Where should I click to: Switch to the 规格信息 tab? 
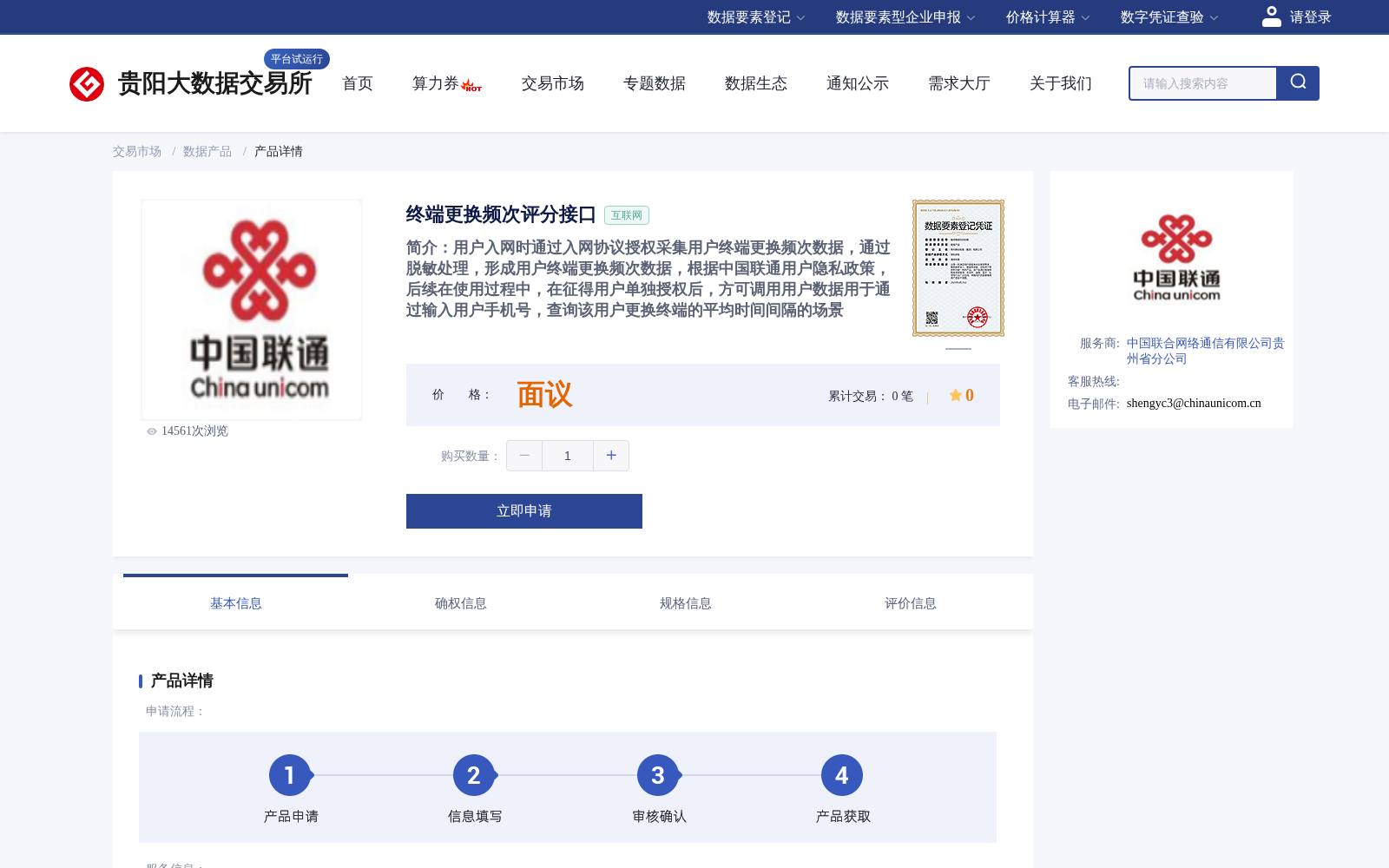(x=686, y=602)
